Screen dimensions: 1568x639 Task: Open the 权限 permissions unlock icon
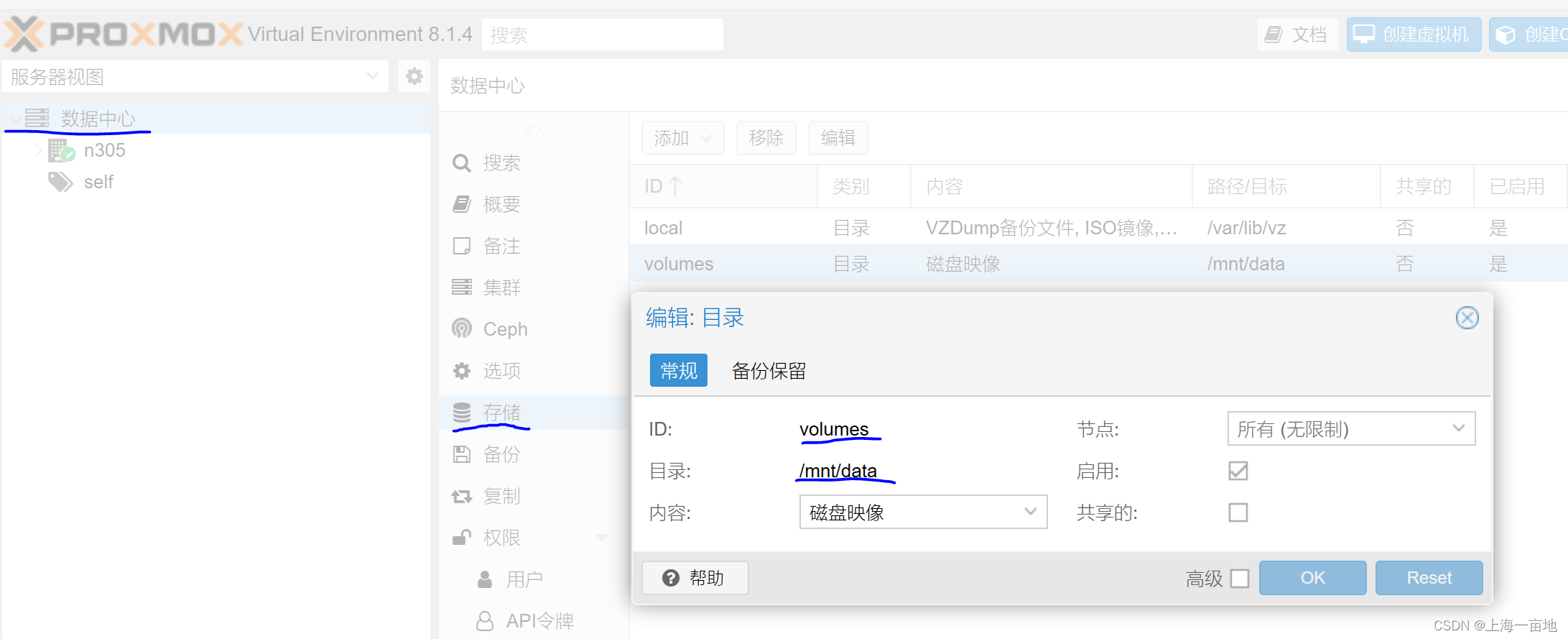coord(462,538)
